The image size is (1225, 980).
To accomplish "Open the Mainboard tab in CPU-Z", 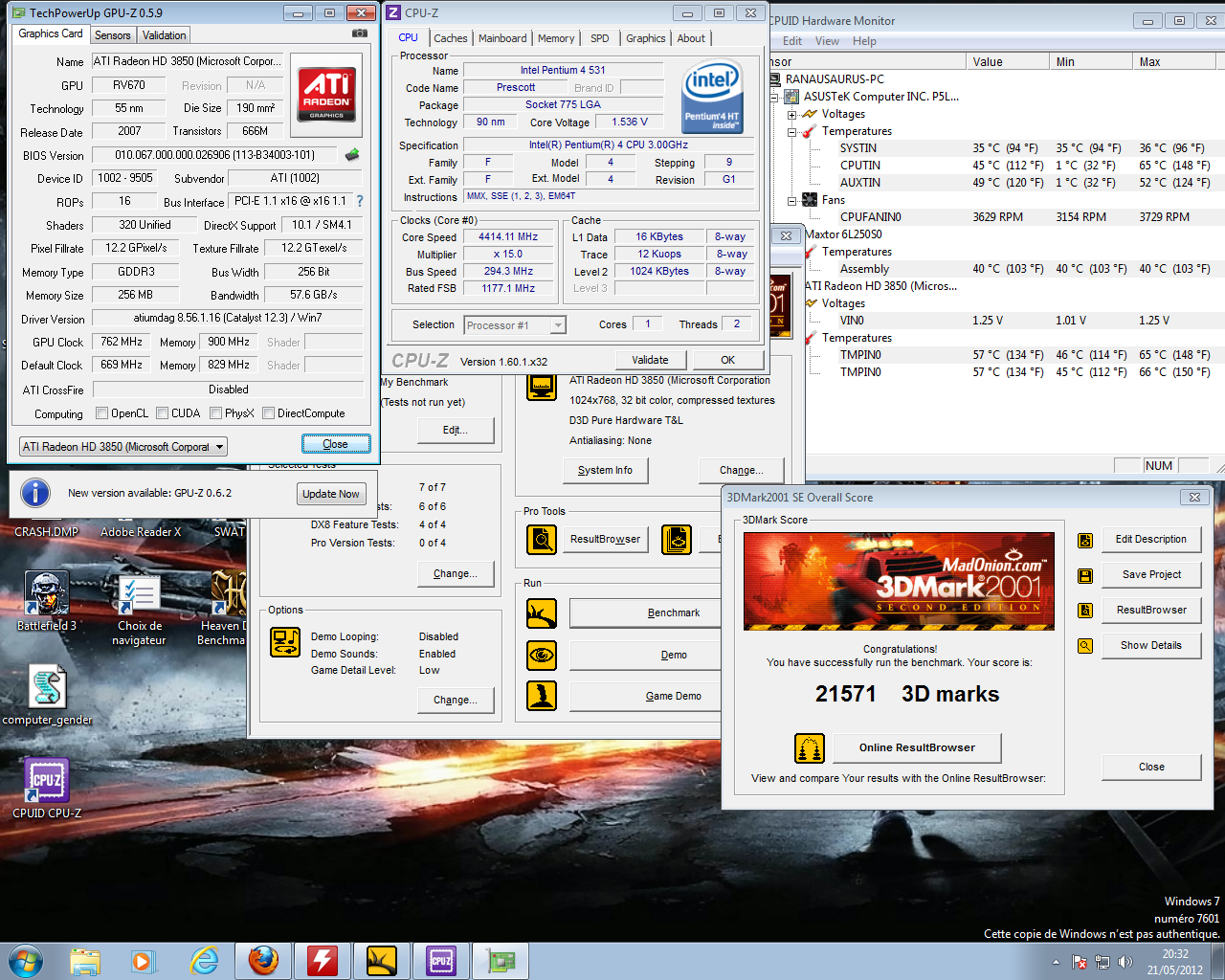I will click(502, 38).
